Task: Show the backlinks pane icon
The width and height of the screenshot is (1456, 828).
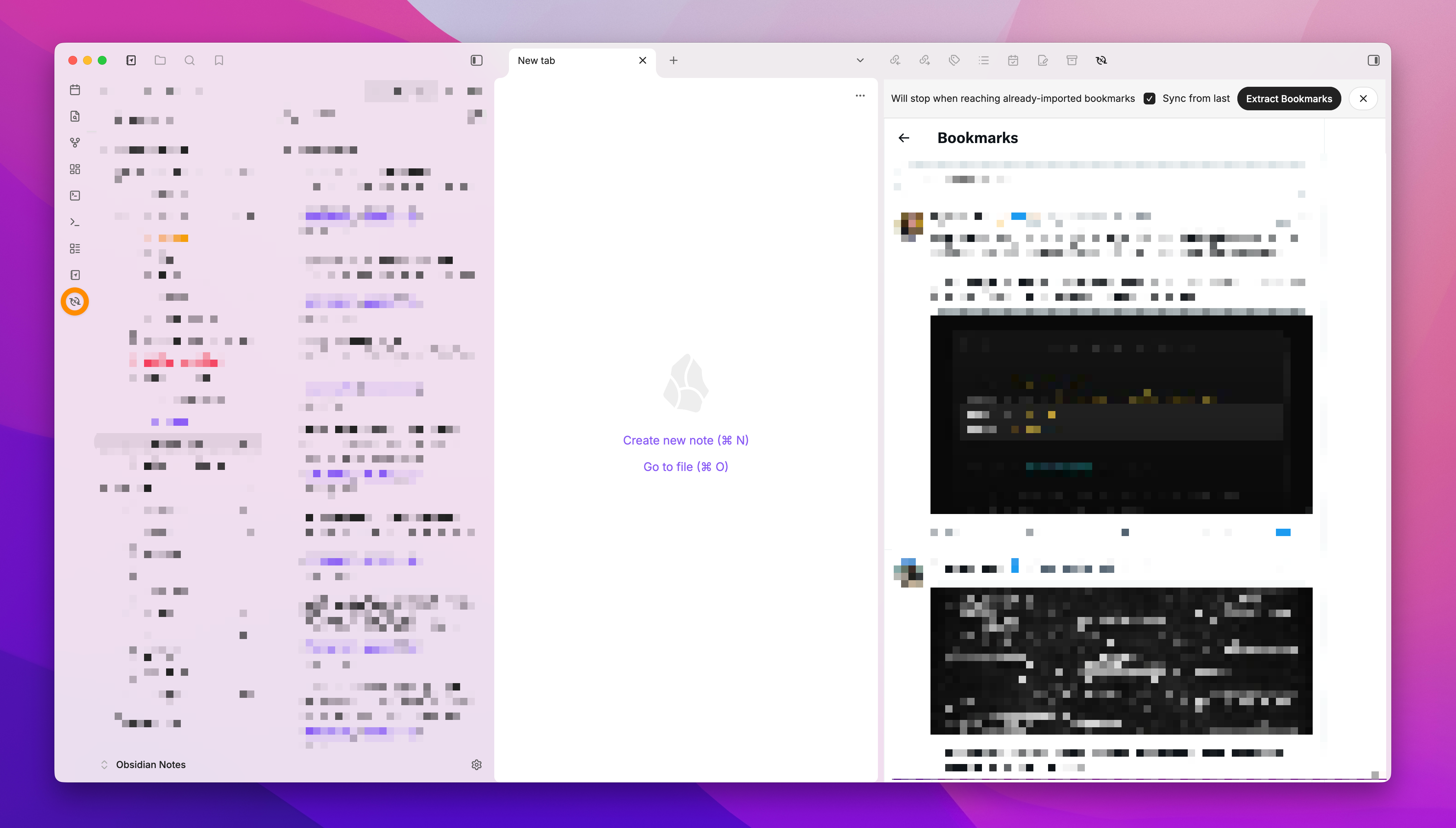Action: point(894,60)
